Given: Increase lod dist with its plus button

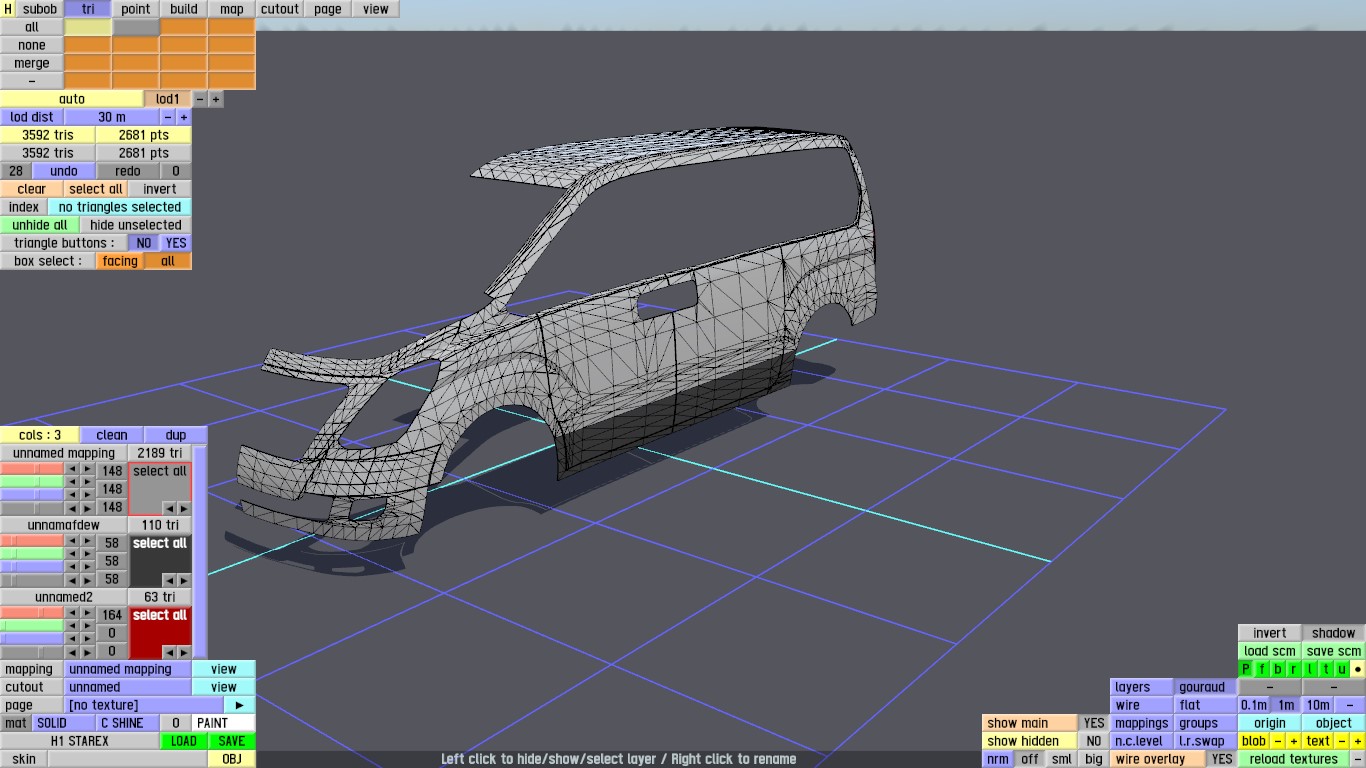Looking at the screenshot, I should pyautogui.click(x=184, y=117).
